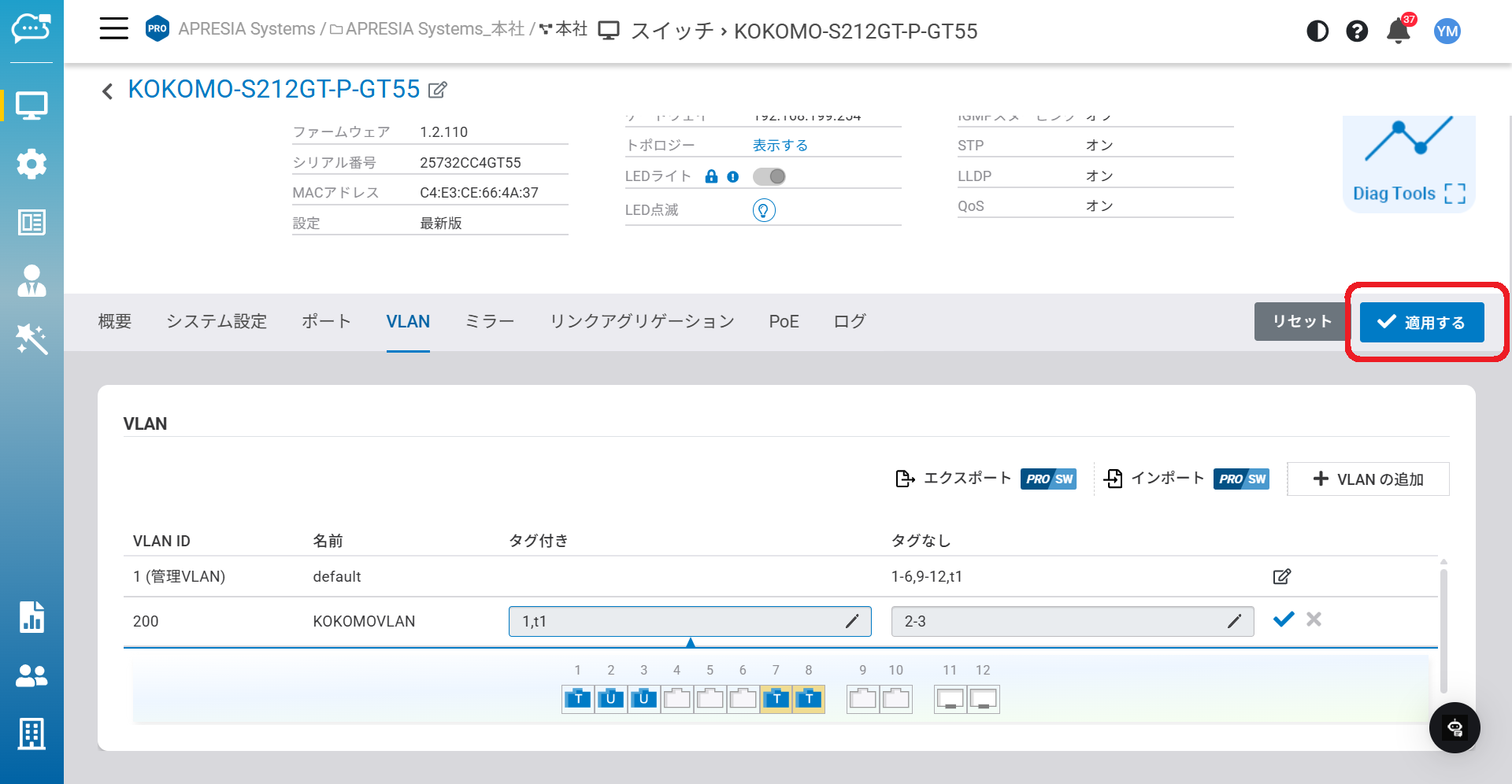Click the LED blink lightbulb icon

point(763,210)
